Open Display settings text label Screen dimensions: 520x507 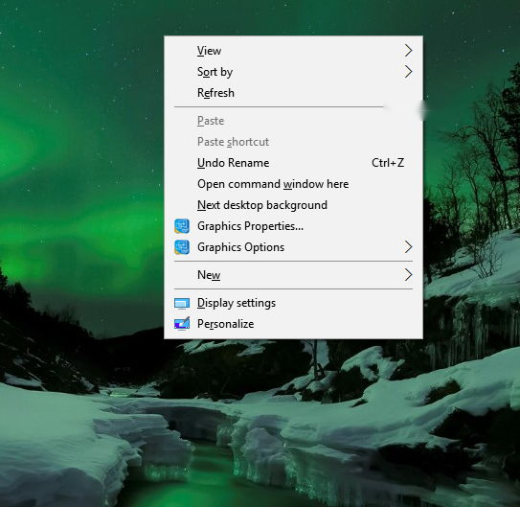click(x=236, y=303)
